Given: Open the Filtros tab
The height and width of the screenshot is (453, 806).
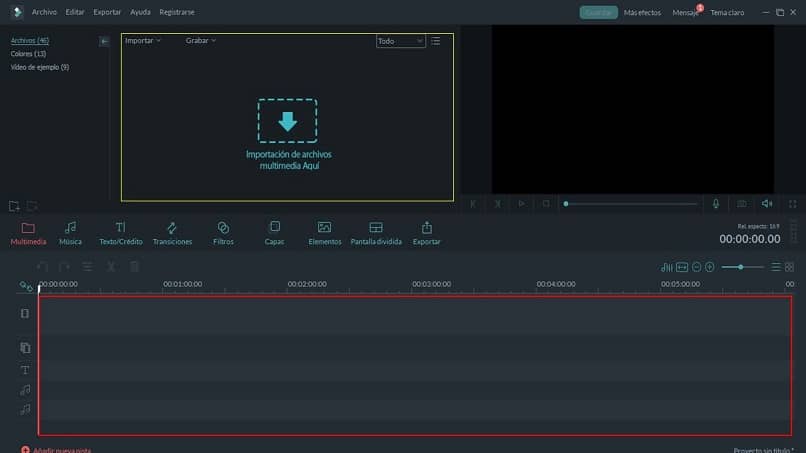Looking at the screenshot, I should [x=223, y=233].
